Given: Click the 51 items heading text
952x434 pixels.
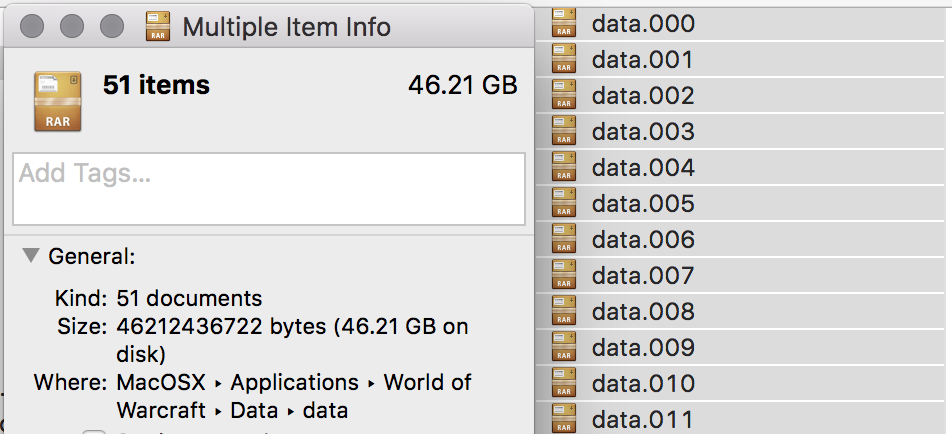Looking at the screenshot, I should (x=156, y=85).
